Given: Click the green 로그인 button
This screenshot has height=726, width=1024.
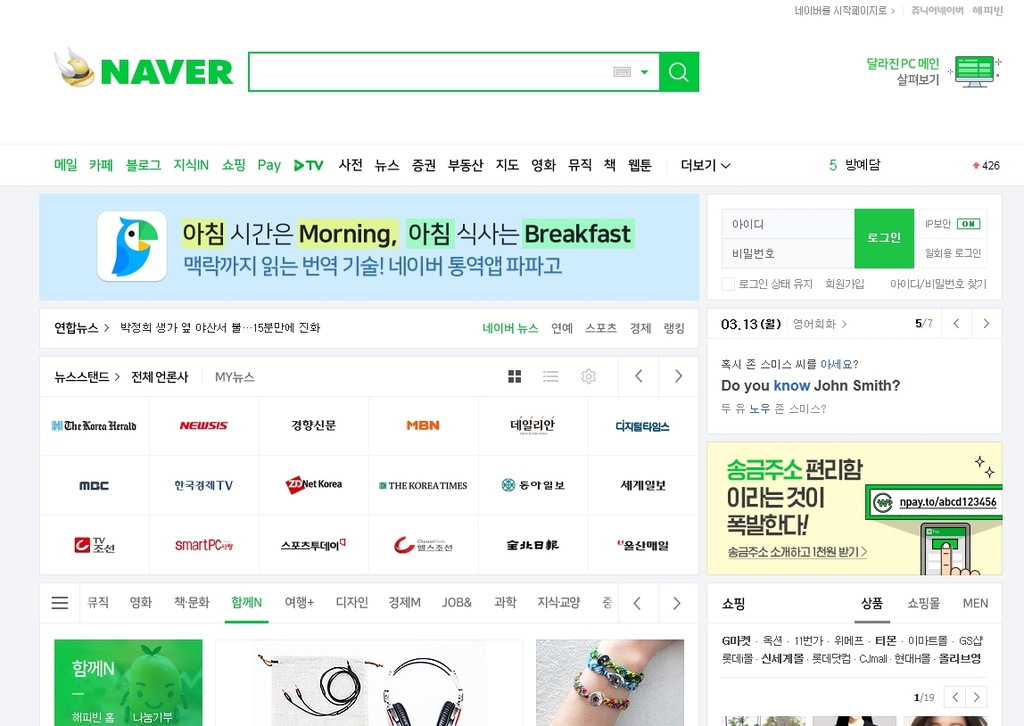Looking at the screenshot, I should tap(884, 238).
